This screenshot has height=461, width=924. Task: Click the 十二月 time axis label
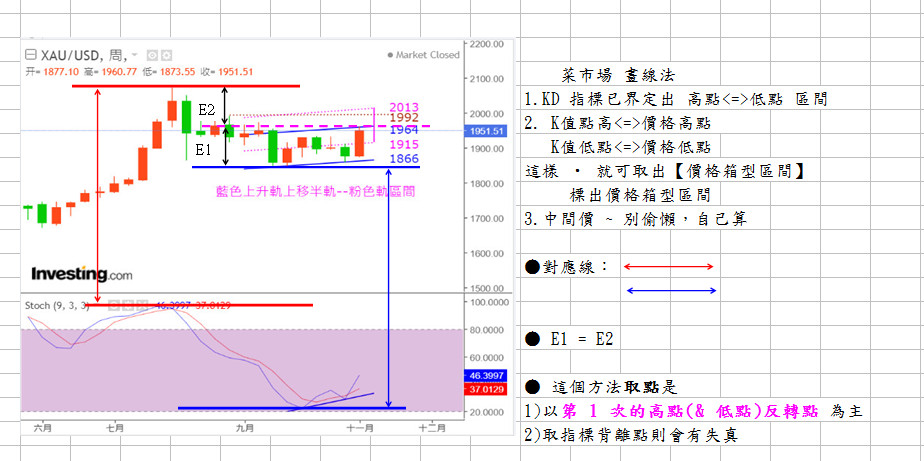(433, 429)
